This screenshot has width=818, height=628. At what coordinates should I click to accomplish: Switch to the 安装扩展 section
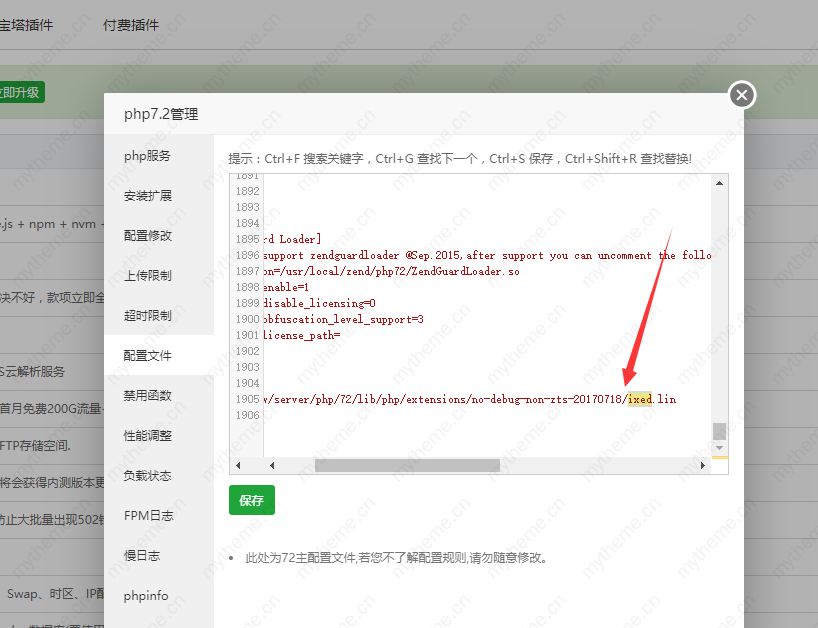147,196
